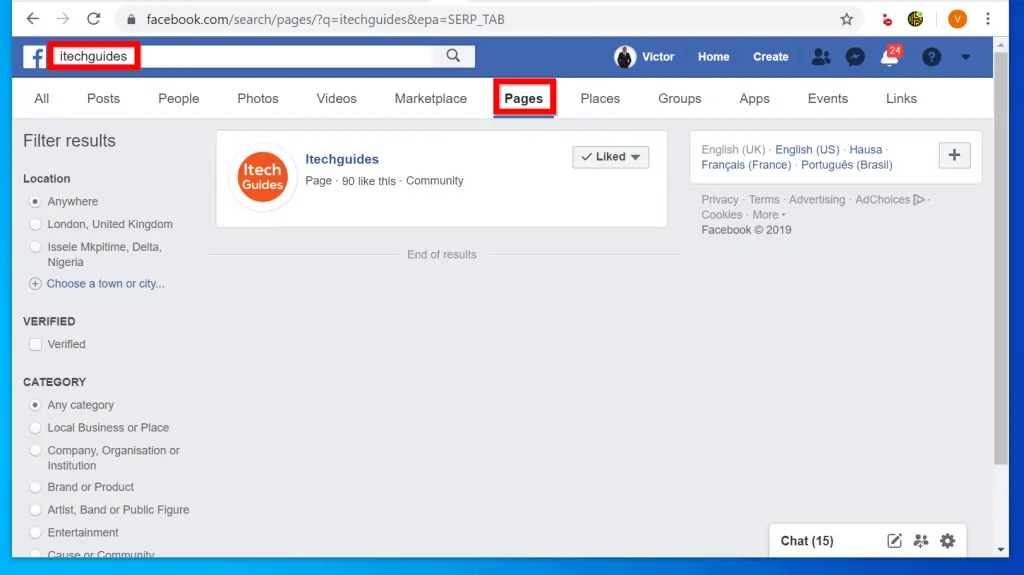The width and height of the screenshot is (1024, 575).
Task: Switch language to English (US)
Action: (x=807, y=150)
